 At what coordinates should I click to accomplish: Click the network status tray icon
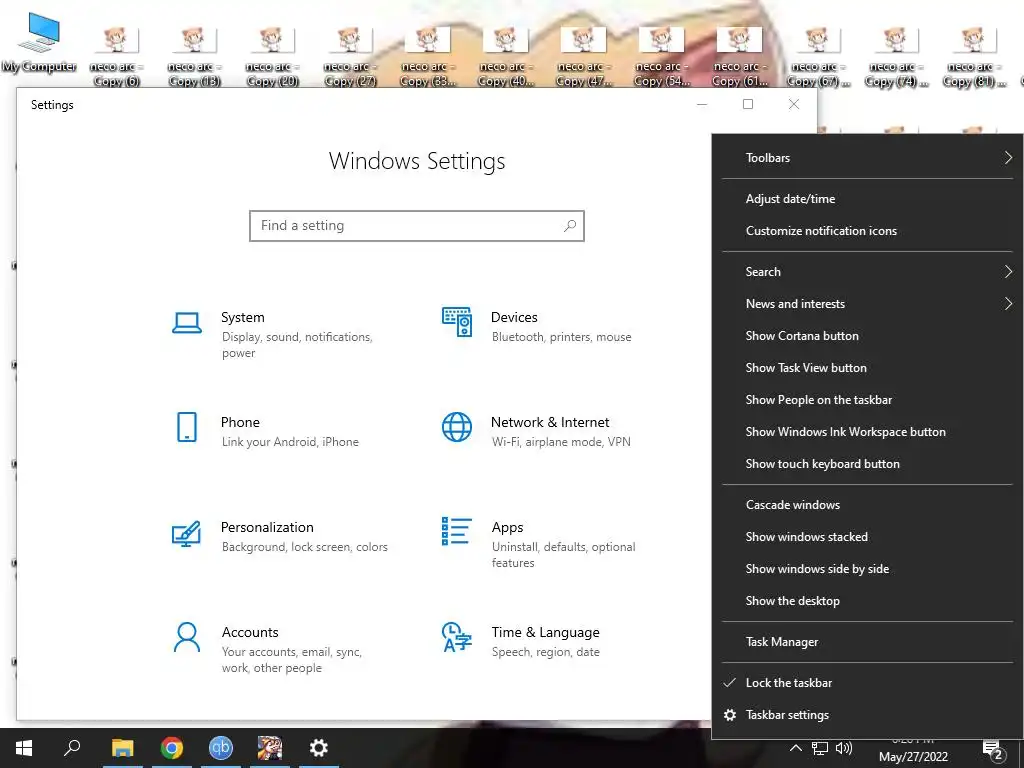tap(820, 748)
